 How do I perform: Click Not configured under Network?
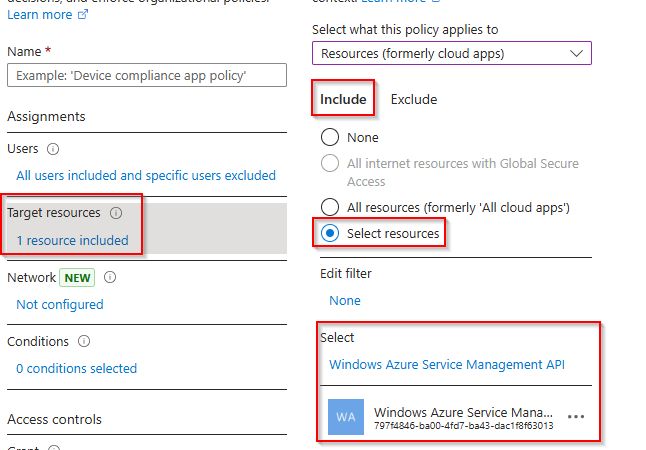(59, 304)
